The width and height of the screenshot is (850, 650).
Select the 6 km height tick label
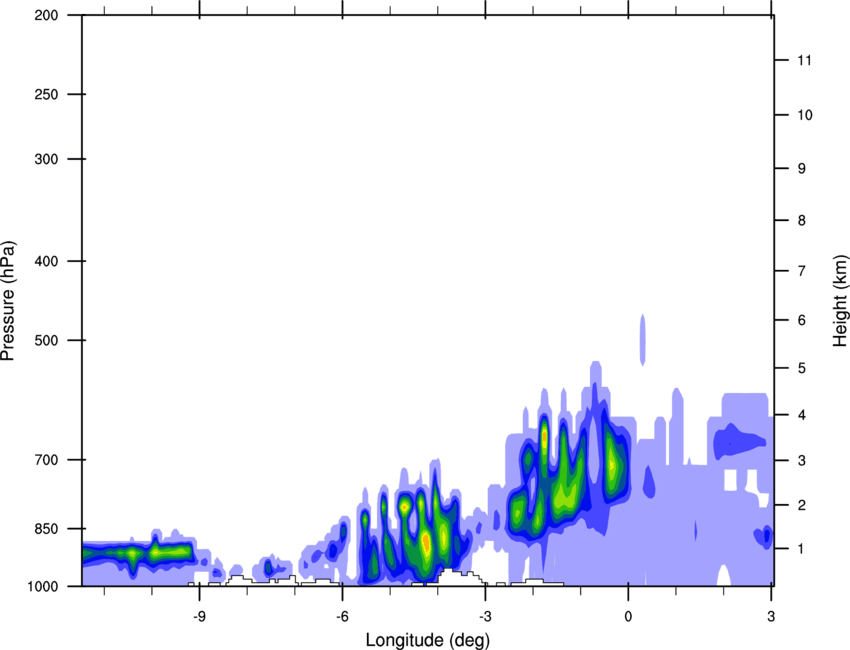[x=800, y=320]
